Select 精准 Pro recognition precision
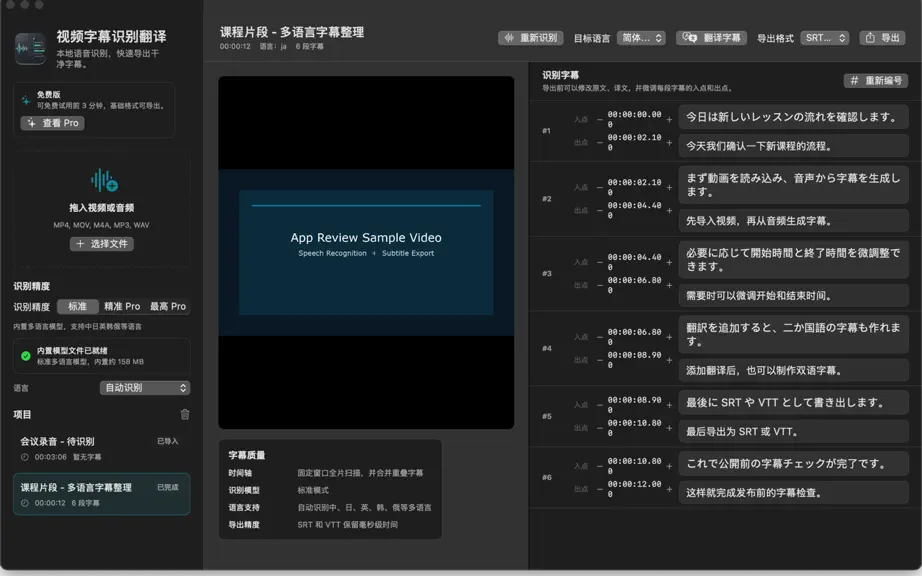 click(x=122, y=306)
